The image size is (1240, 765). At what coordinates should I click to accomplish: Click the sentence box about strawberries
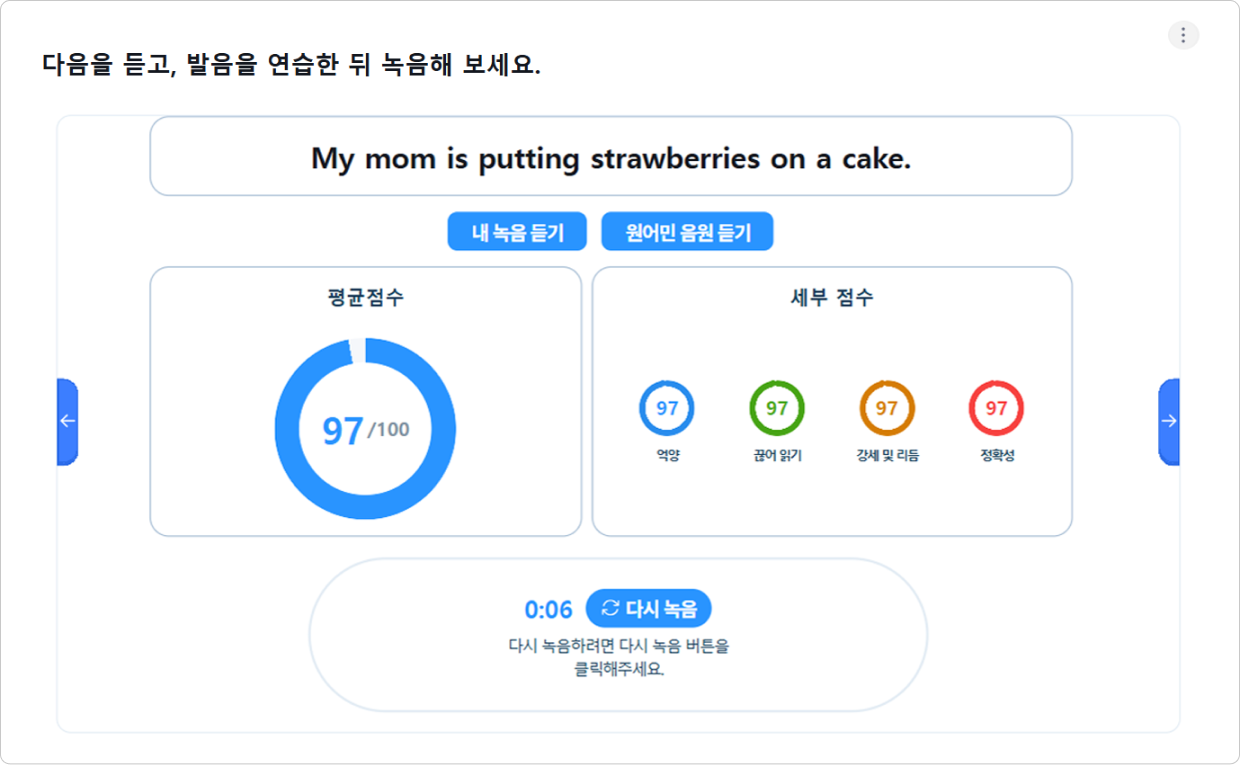click(x=611, y=157)
